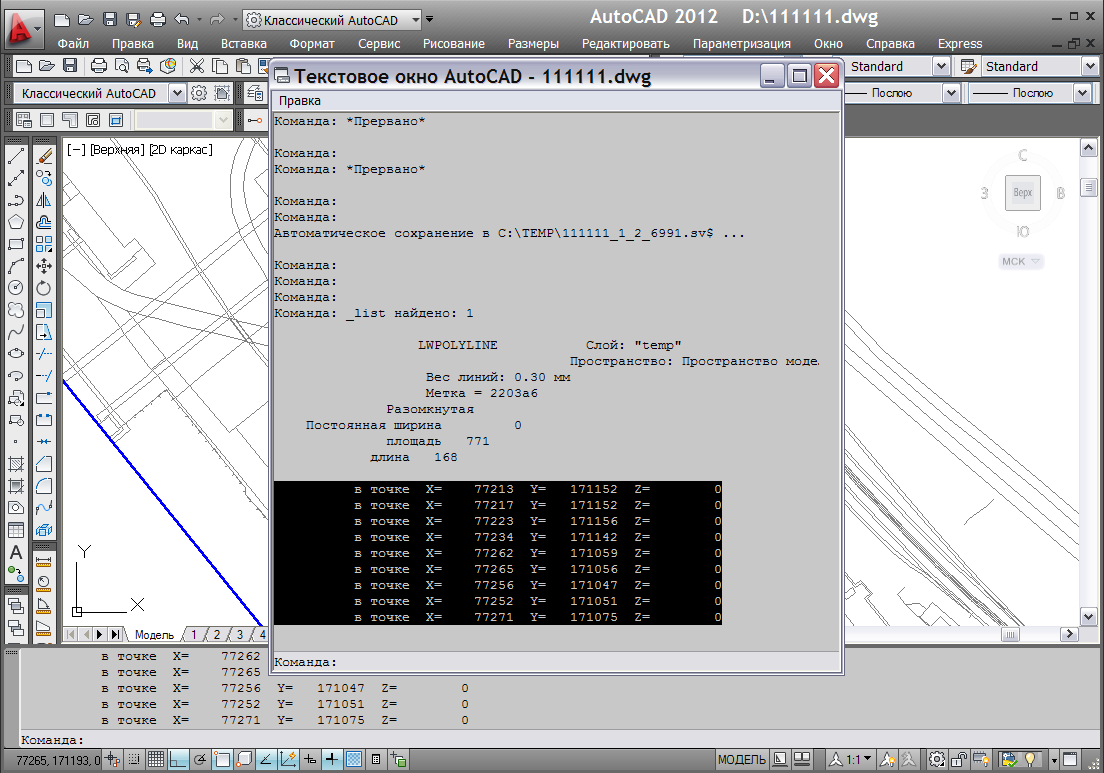The height and width of the screenshot is (773, 1104).
Task: Open the Рисование menu
Action: [453, 43]
